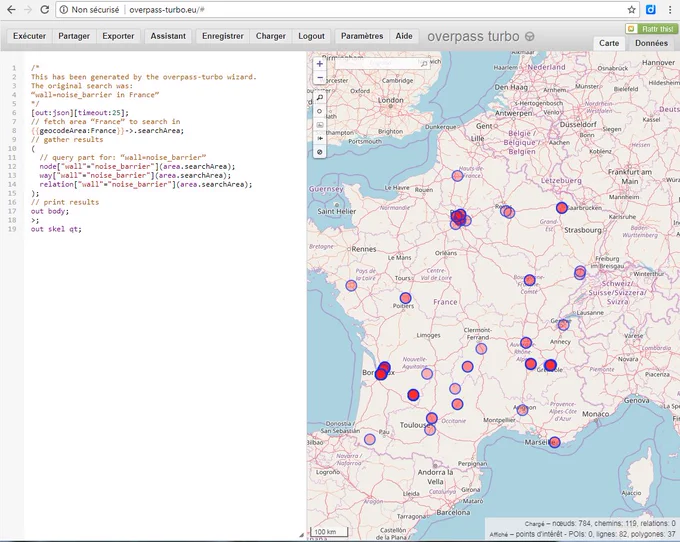The width and height of the screenshot is (680, 542).
Task: Bookmark this page with star icon
Action: tap(631, 10)
